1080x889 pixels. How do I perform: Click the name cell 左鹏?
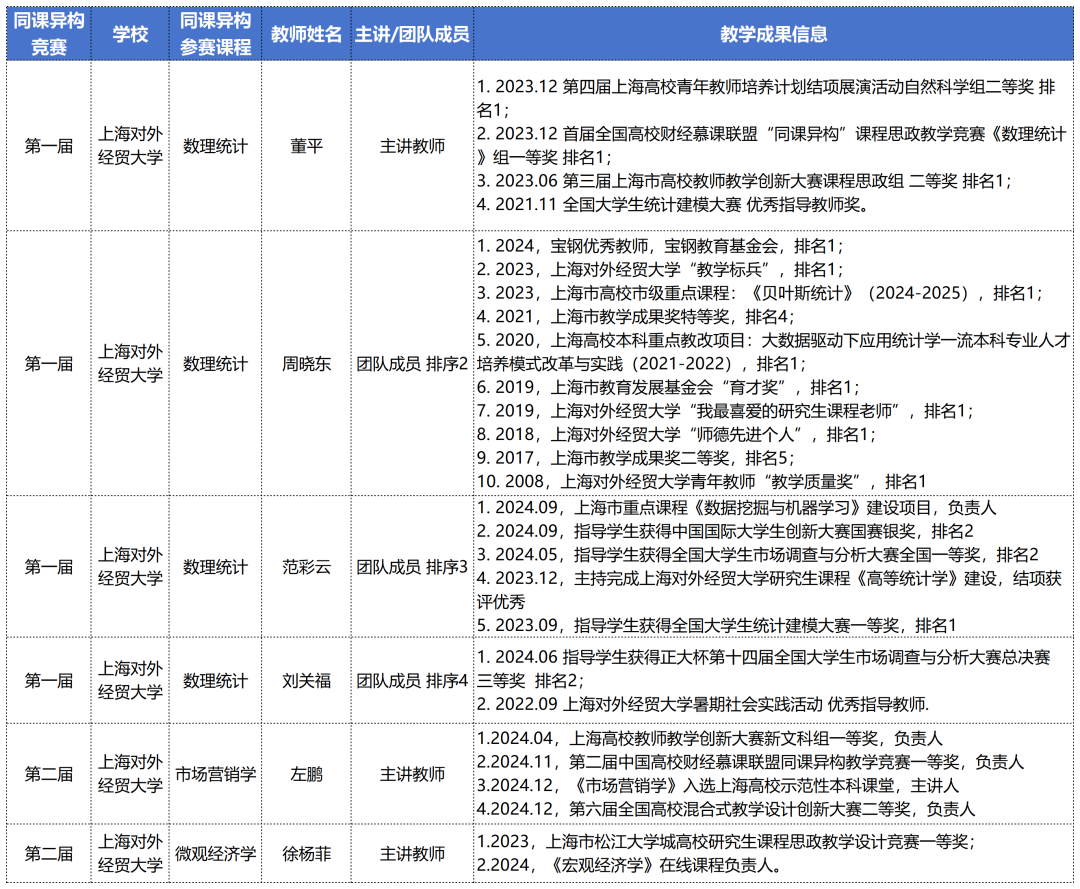click(307, 774)
